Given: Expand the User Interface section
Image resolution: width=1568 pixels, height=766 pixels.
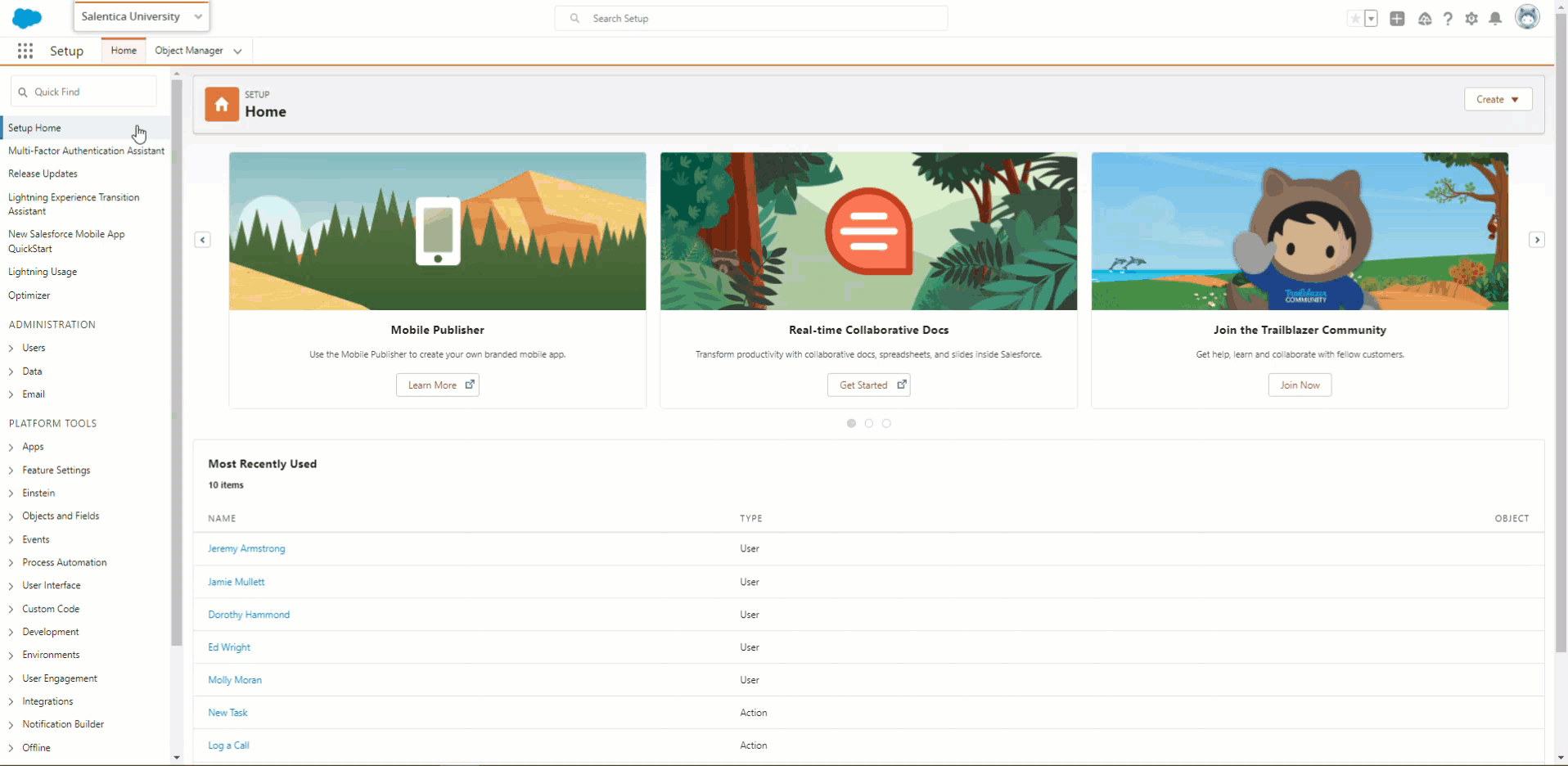Looking at the screenshot, I should (x=11, y=586).
